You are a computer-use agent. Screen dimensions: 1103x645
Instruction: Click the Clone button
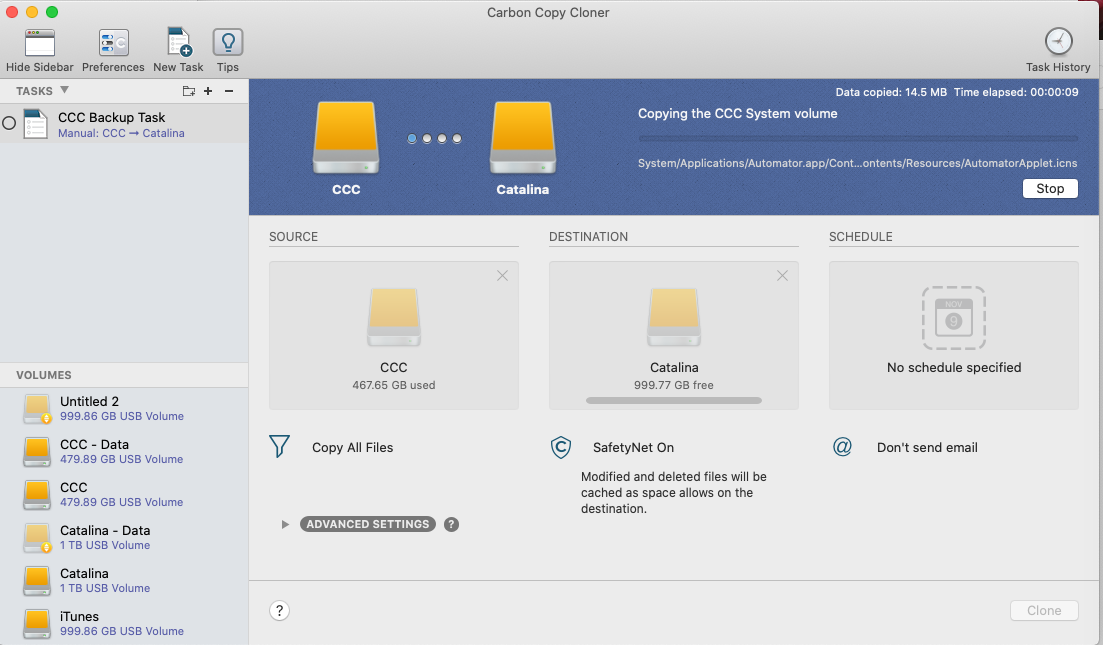click(1044, 611)
